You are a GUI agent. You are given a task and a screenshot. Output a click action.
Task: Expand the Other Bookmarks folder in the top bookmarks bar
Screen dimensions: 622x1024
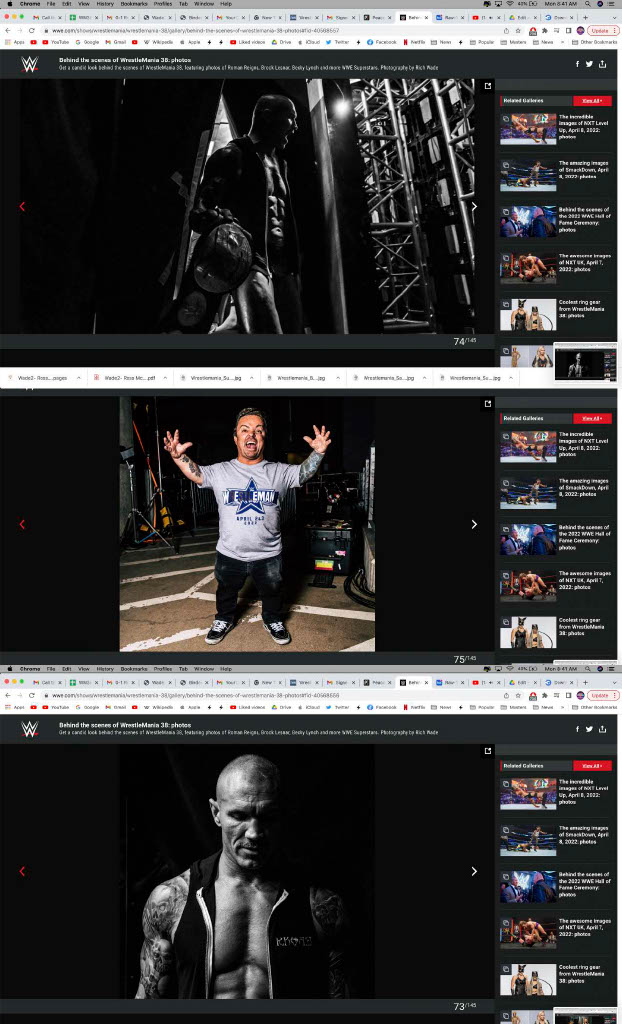(x=595, y=43)
